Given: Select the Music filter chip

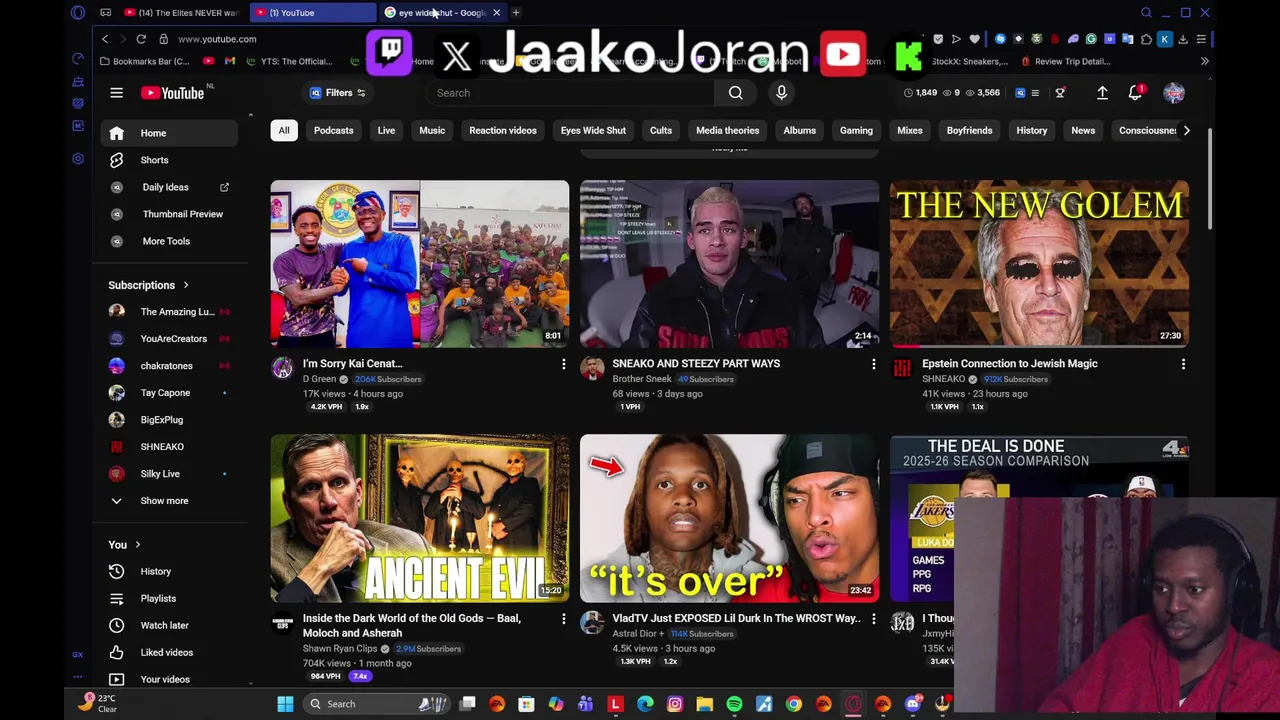Looking at the screenshot, I should (x=432, y=130).
